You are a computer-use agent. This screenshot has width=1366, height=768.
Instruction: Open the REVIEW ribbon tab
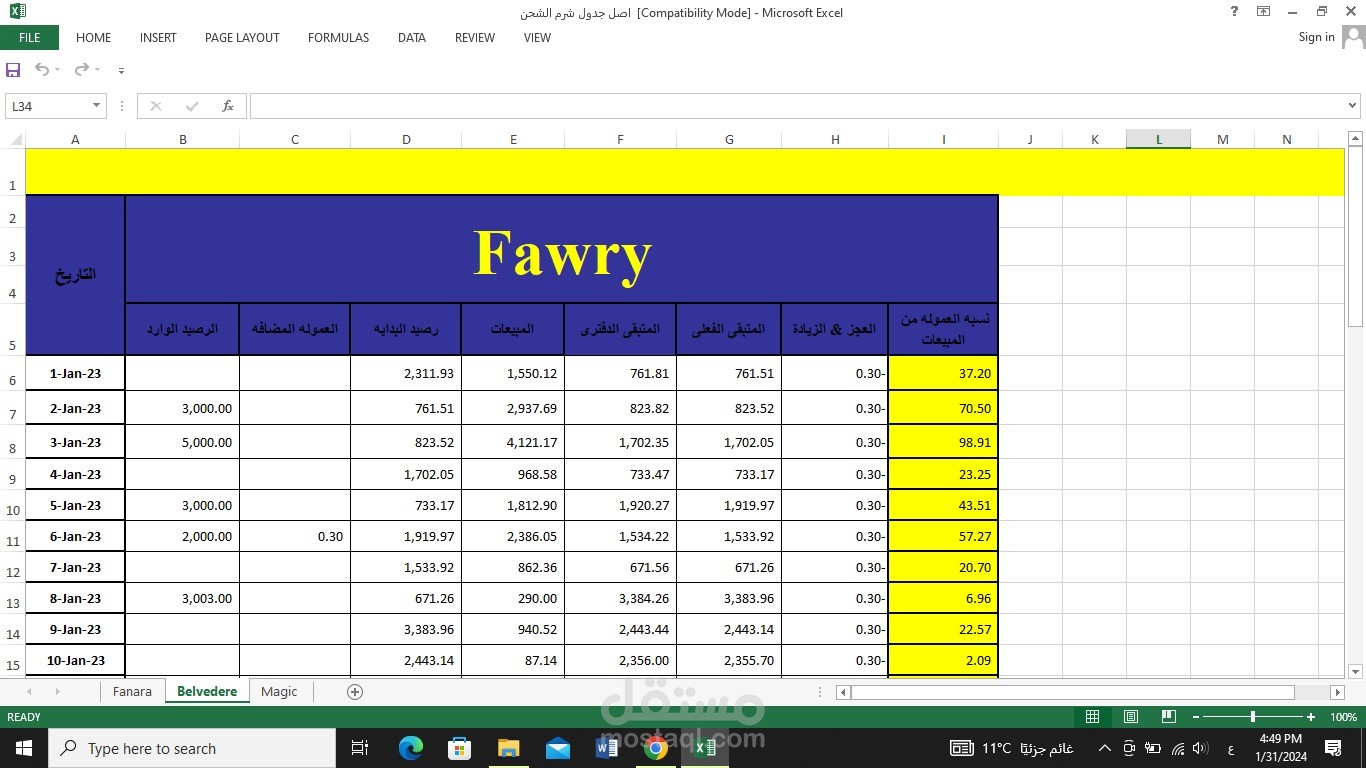point(475,38)
